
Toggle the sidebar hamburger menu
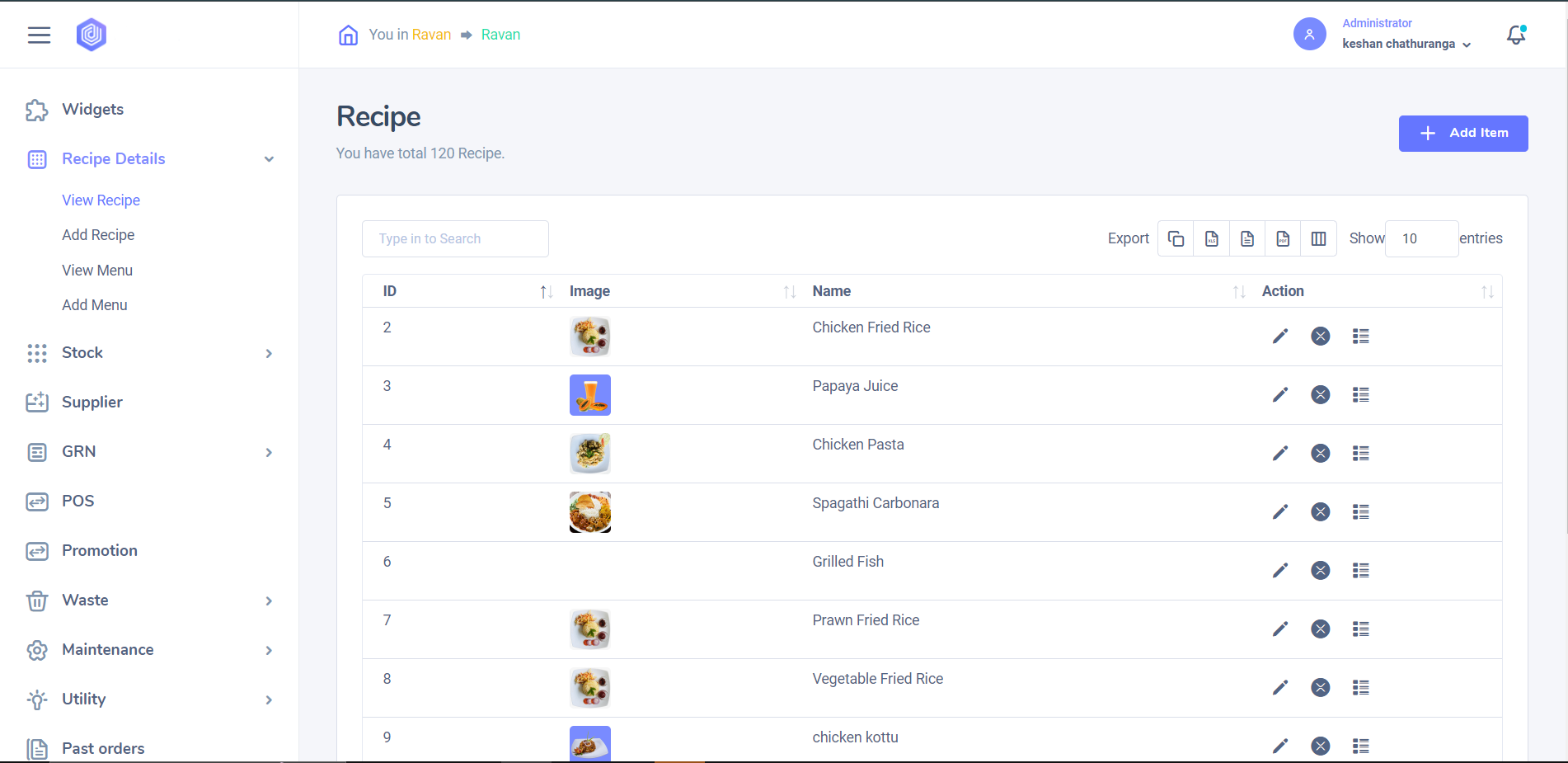[39, 35]
